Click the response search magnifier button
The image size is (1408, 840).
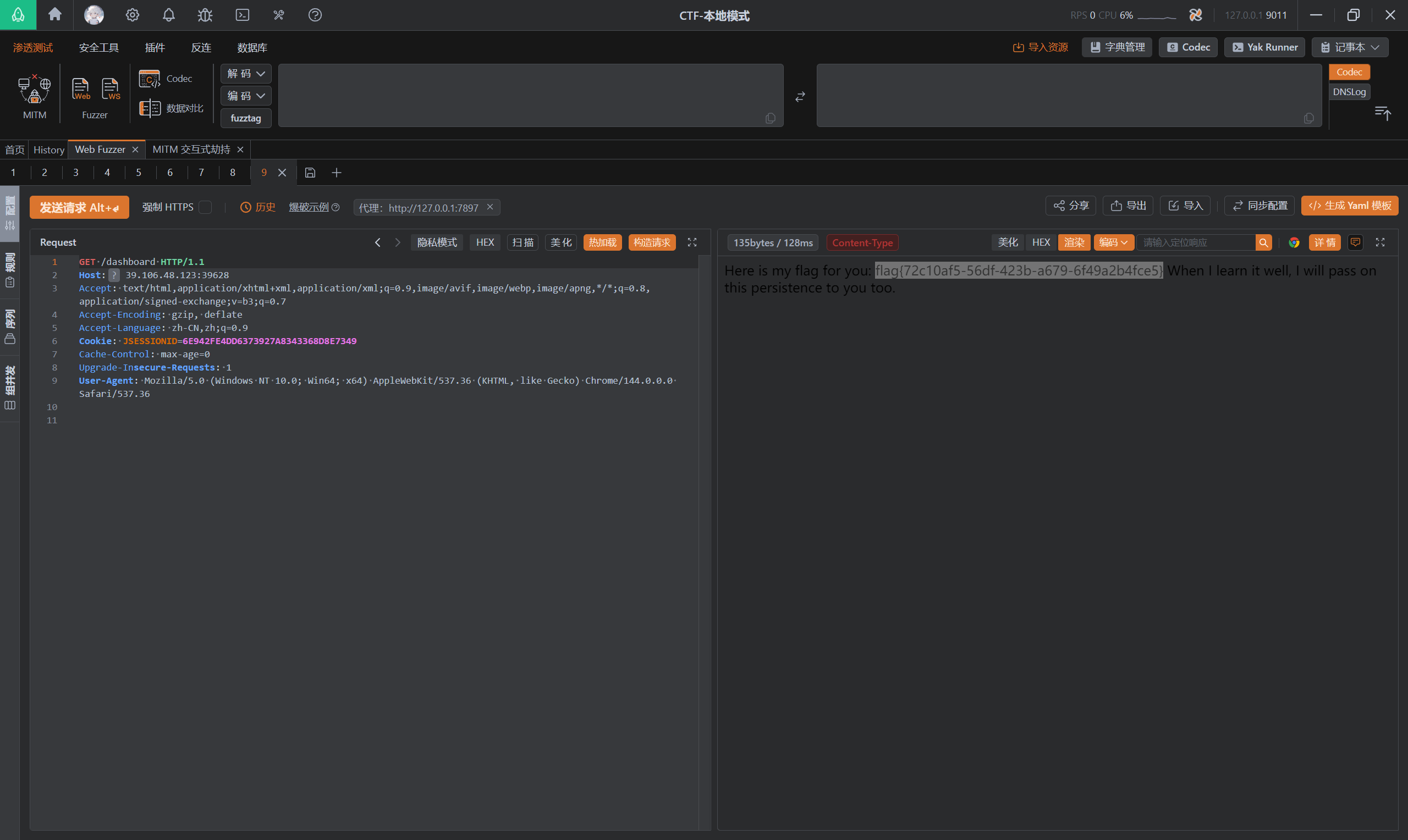click(x=1263, y=243)
